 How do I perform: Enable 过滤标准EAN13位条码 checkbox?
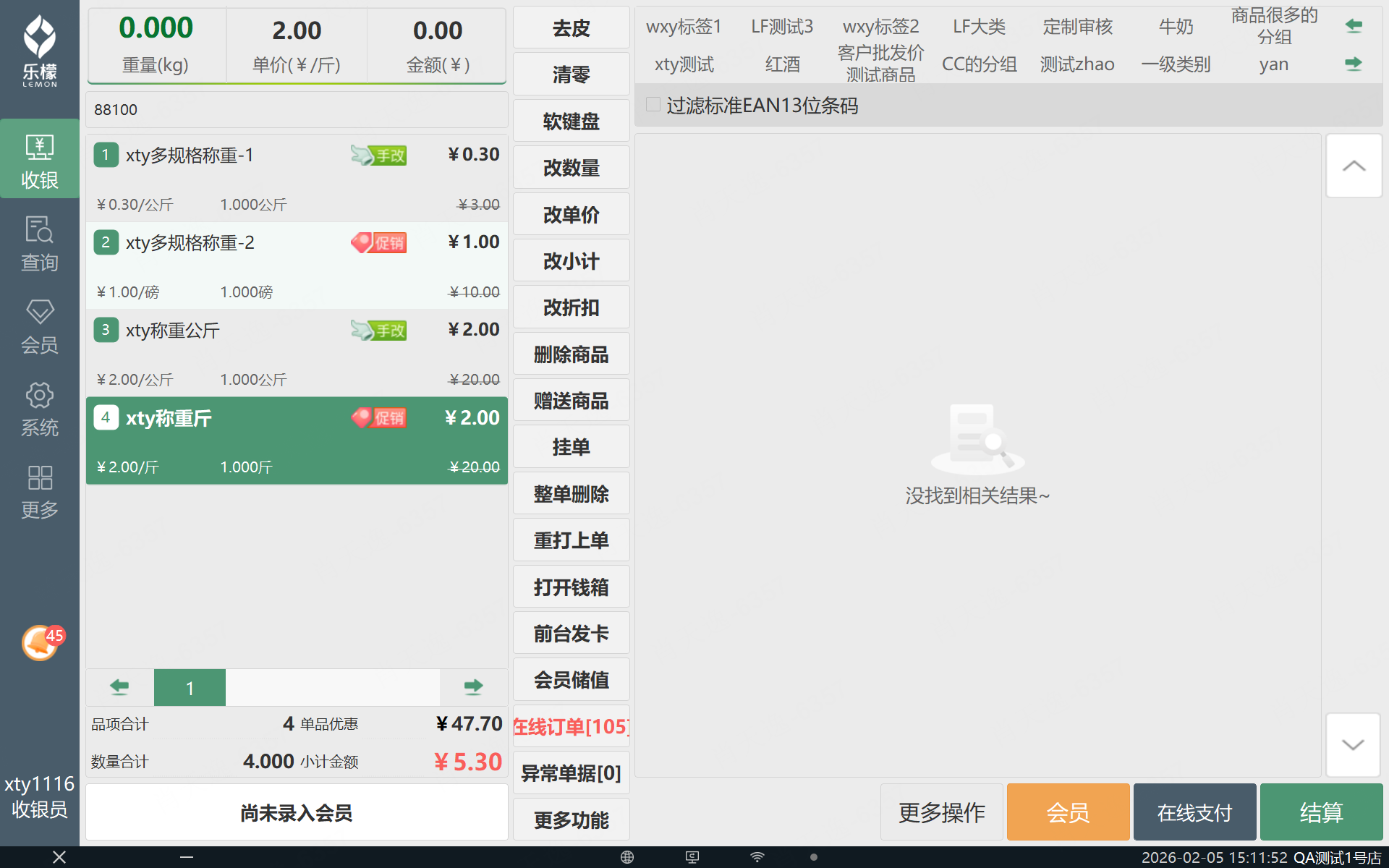tap(653, 105)
